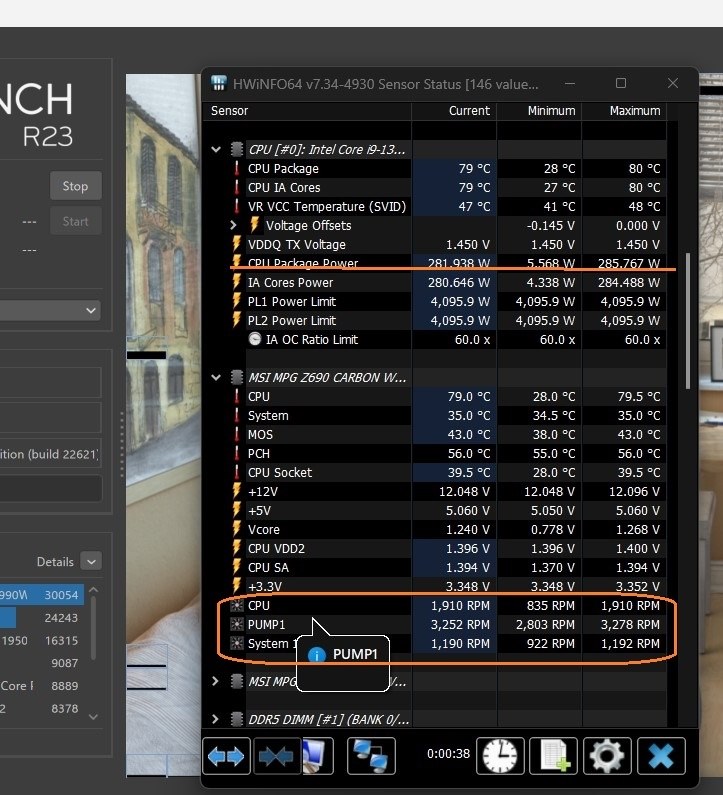Click the greyed Start button in Cinebench
The height and width of the screenshot is (795, 723).
point(76,221)
